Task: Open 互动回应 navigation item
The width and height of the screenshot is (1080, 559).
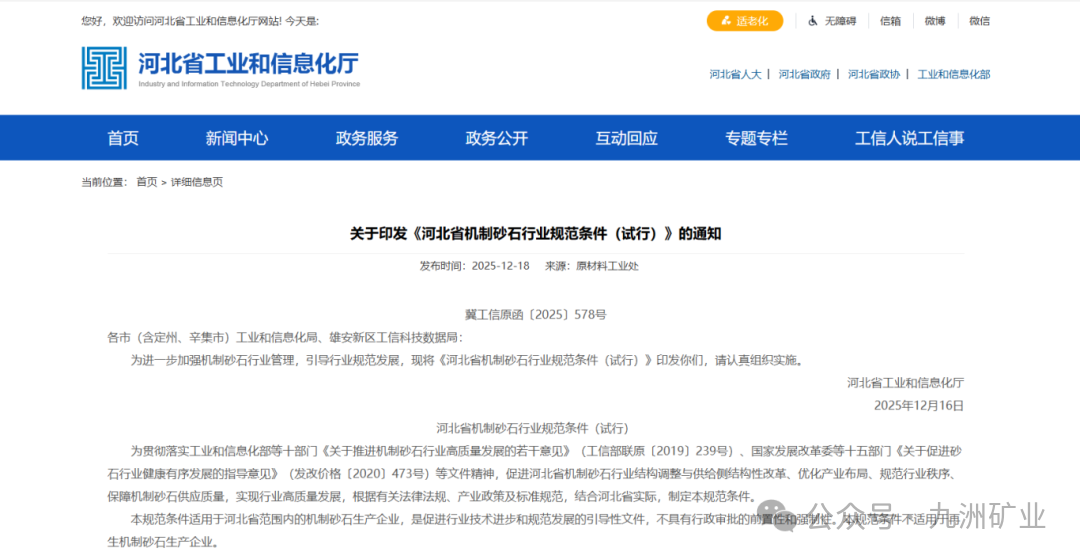Action: tap(626, 138)
